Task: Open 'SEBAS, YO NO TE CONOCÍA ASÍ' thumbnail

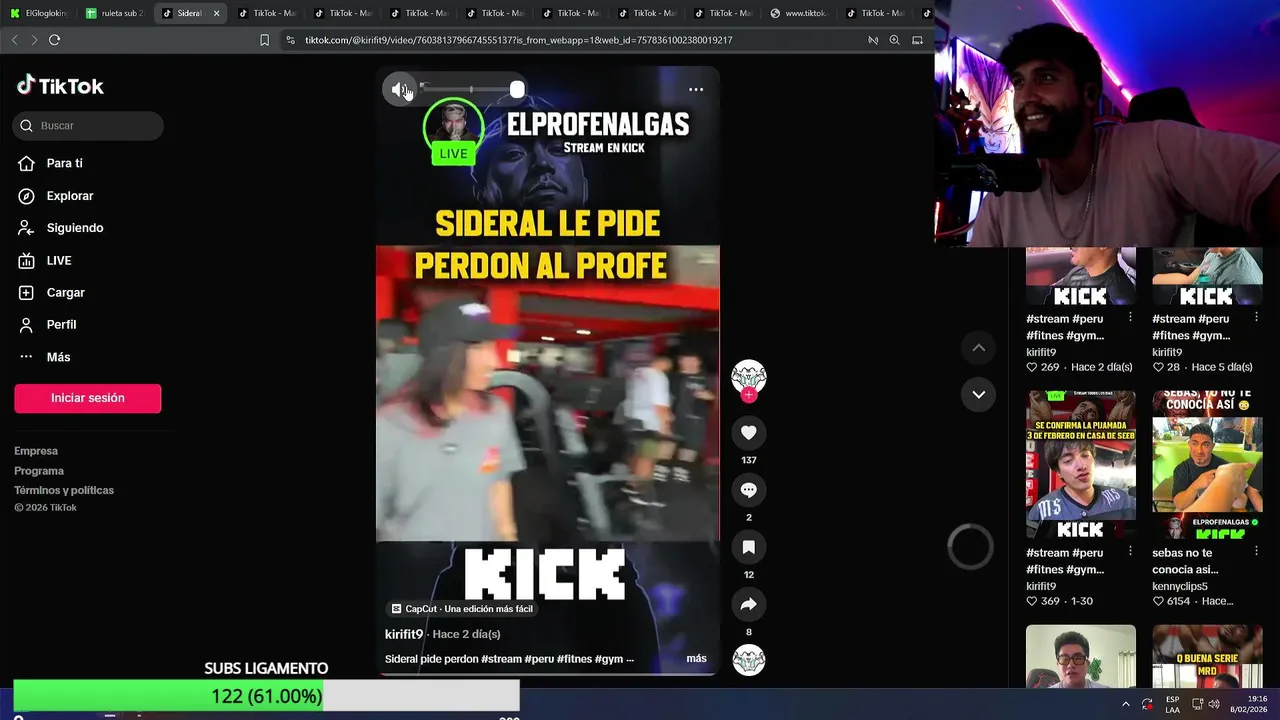Action: [x=1207, y=465]
